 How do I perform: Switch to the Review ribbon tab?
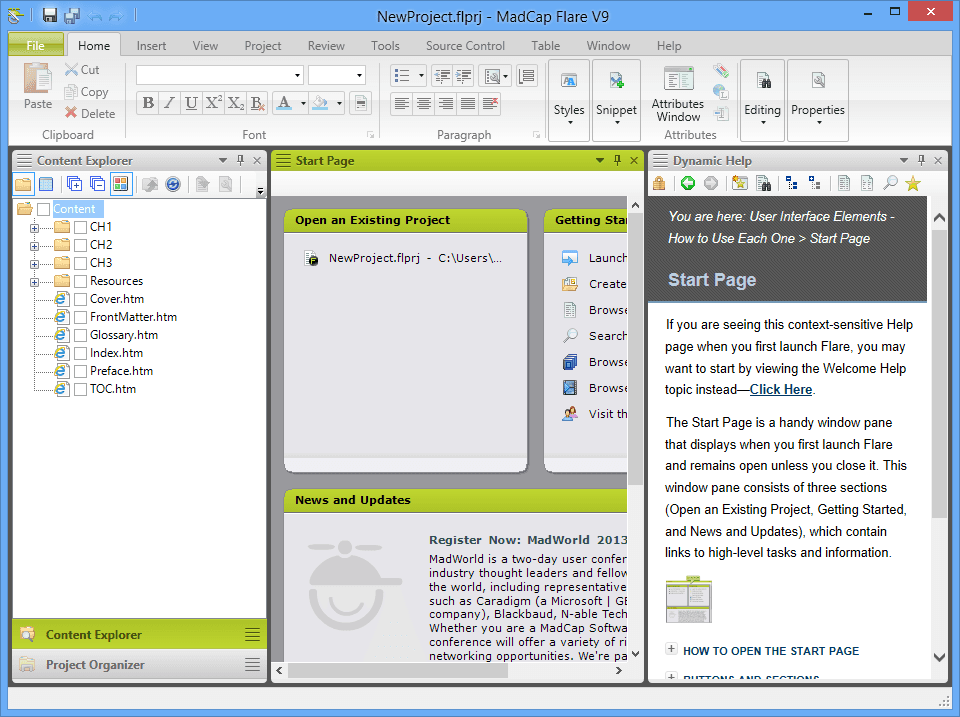(326, 46)
